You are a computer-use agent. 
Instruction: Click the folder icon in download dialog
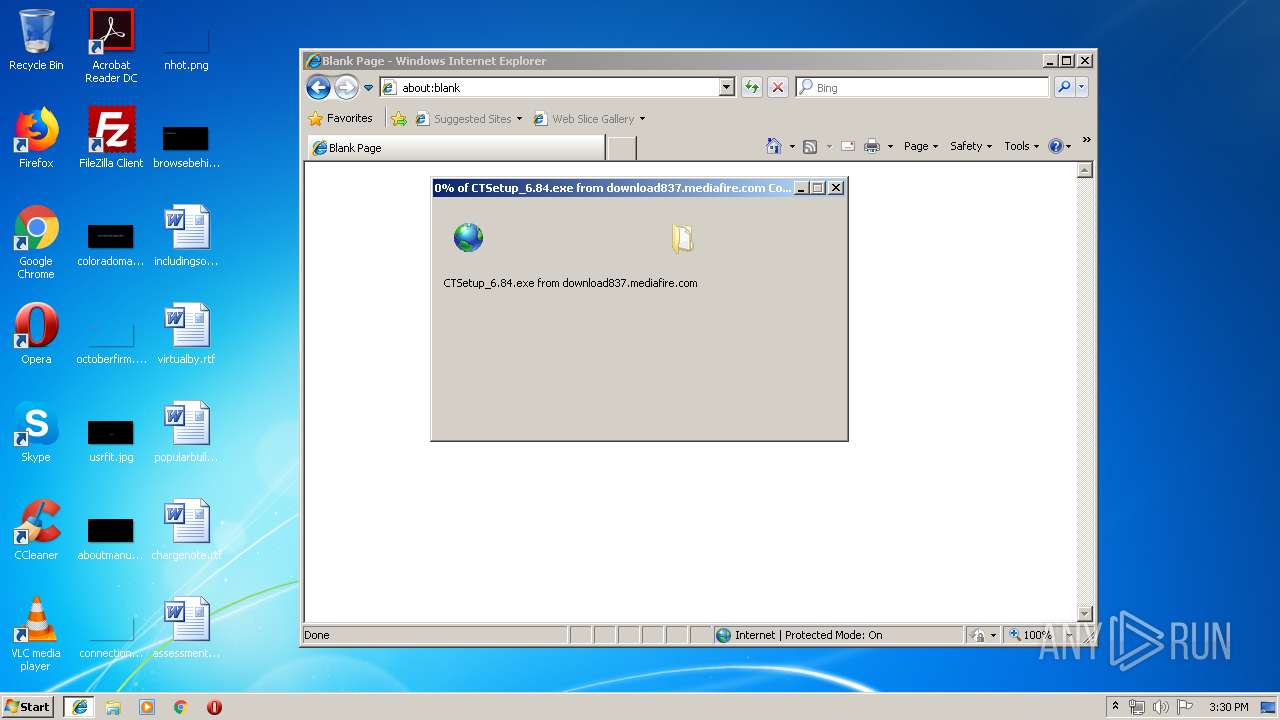683,238
